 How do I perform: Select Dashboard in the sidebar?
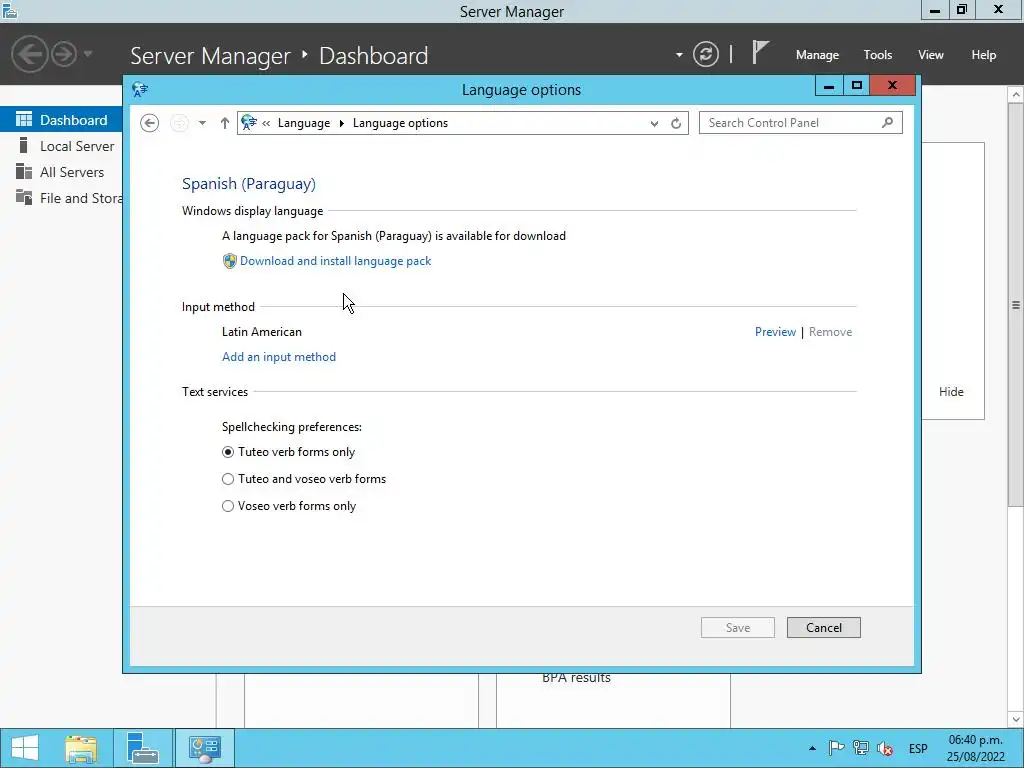(61, 120)
